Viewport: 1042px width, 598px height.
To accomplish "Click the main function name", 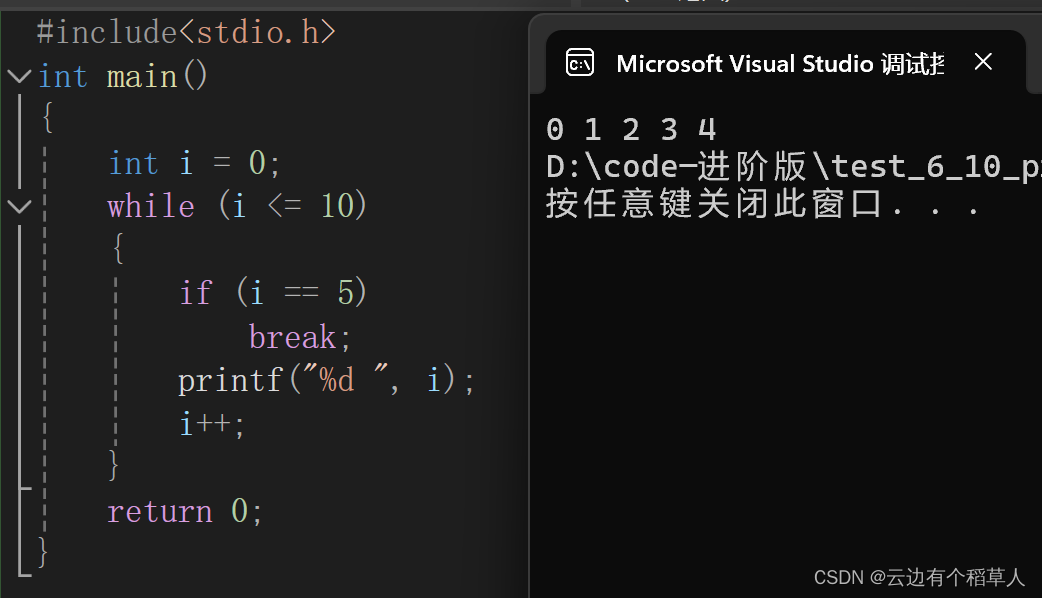I will tap(142, 76).
